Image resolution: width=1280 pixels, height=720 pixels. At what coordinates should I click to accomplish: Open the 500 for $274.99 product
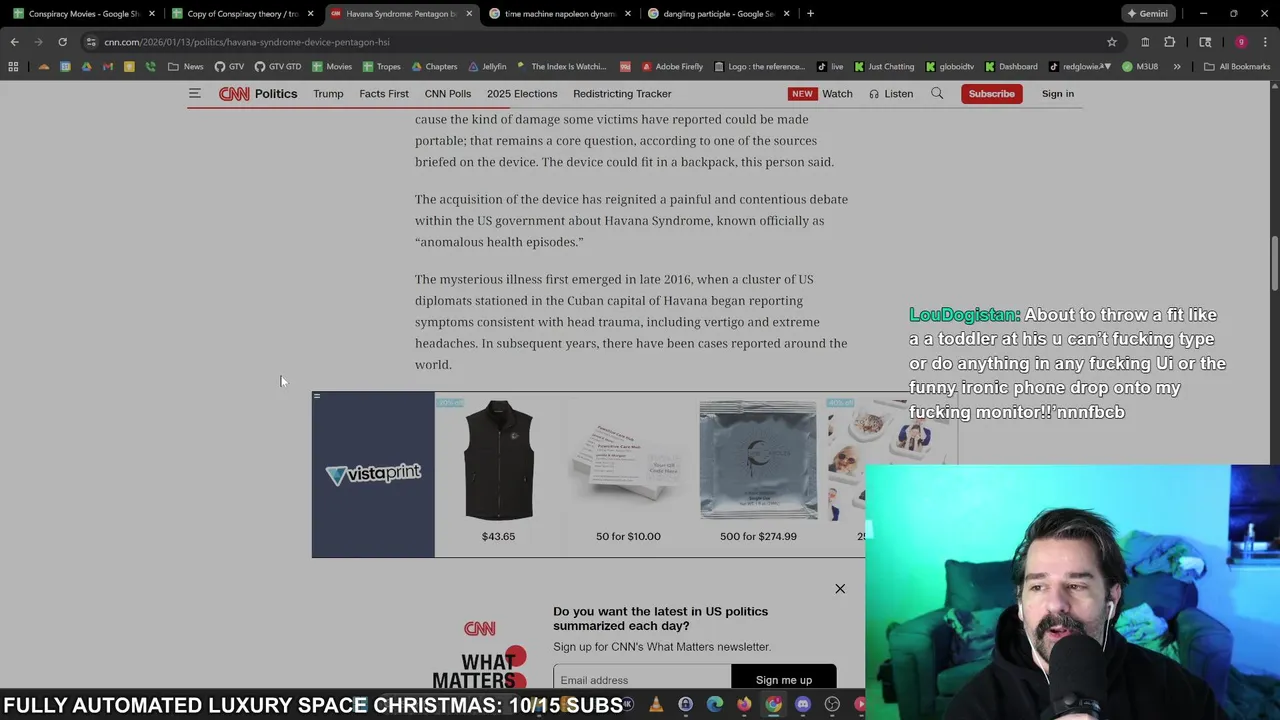click(758, 472)
